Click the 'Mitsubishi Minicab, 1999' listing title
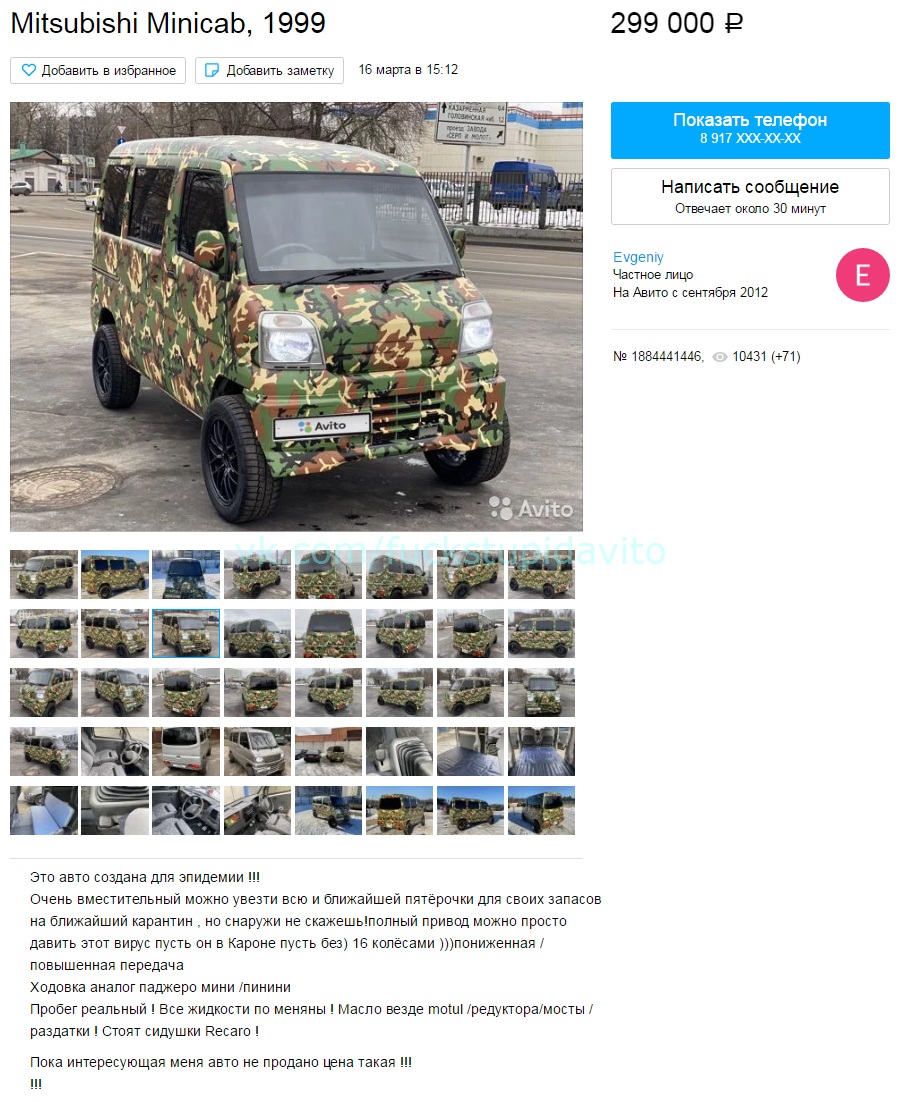 point(168,23)
